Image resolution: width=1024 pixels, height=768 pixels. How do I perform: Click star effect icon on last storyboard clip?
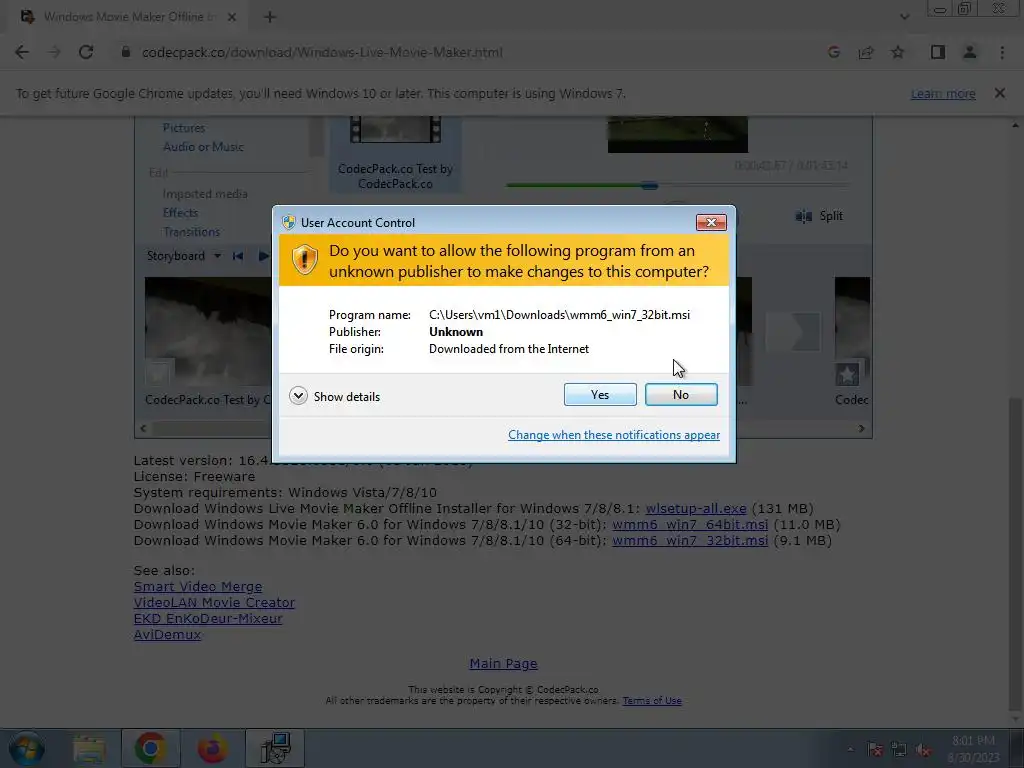(847, 375)
